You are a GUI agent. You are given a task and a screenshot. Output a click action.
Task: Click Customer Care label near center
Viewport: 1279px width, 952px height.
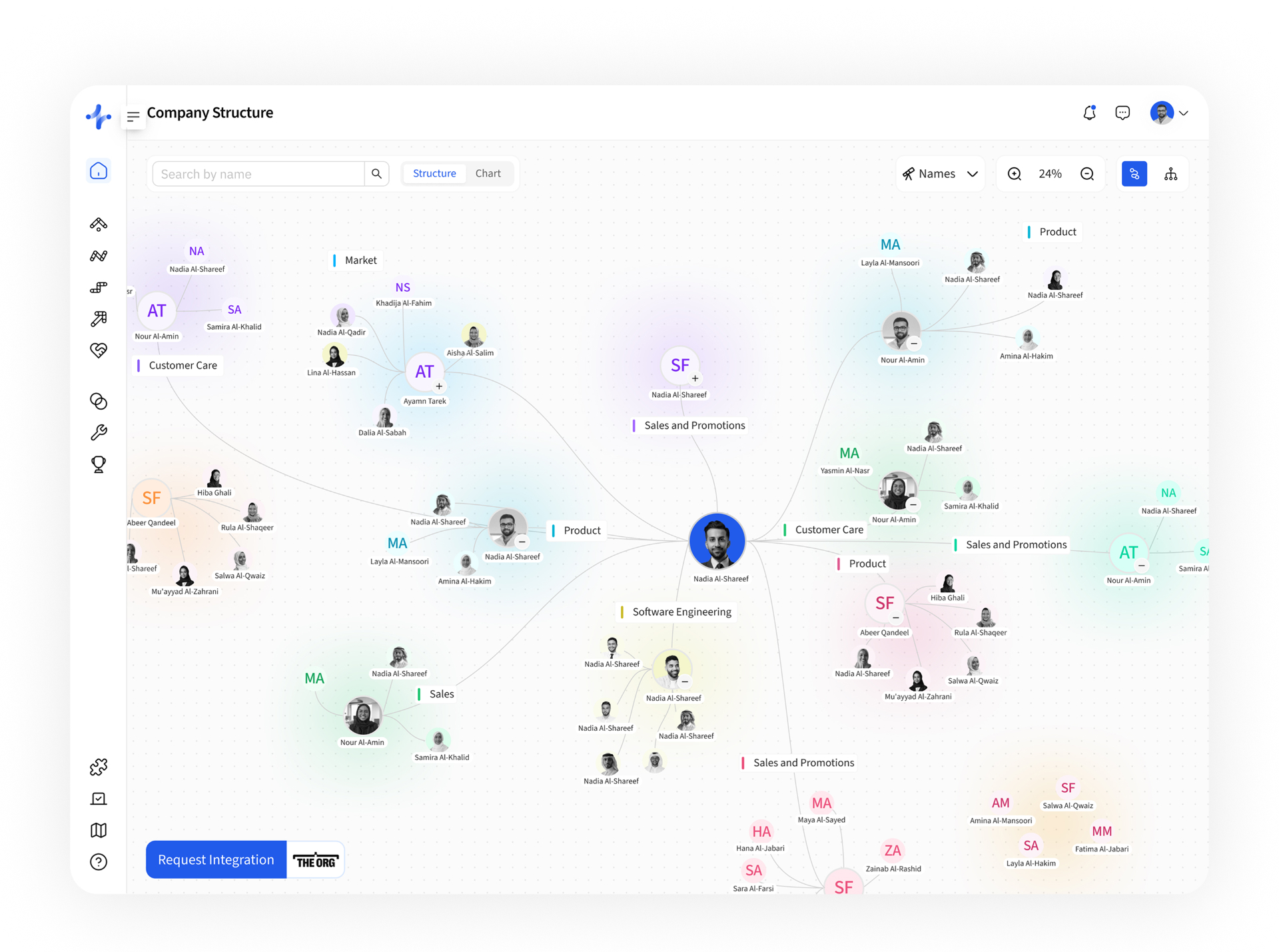[824, 530]
